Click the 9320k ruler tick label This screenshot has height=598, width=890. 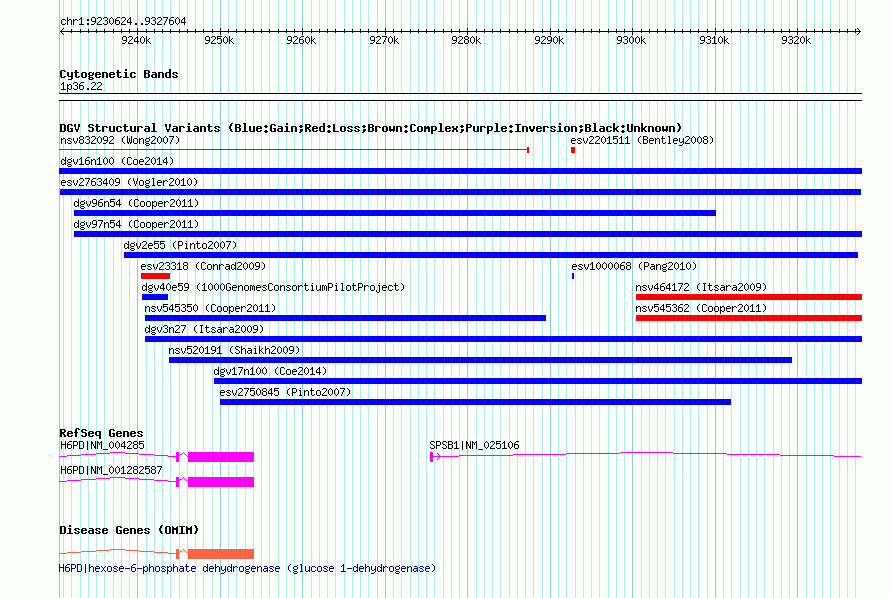(796, 40)
